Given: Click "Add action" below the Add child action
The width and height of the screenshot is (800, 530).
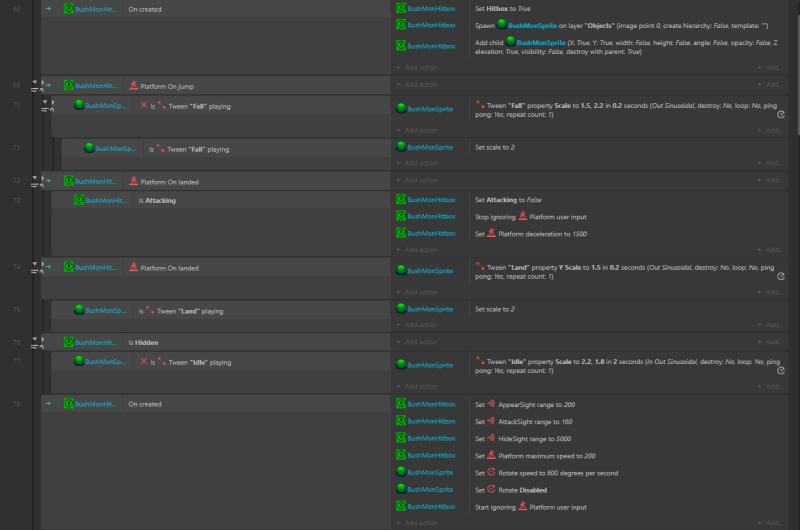Looking at the screenshot, I should [417, 67].
